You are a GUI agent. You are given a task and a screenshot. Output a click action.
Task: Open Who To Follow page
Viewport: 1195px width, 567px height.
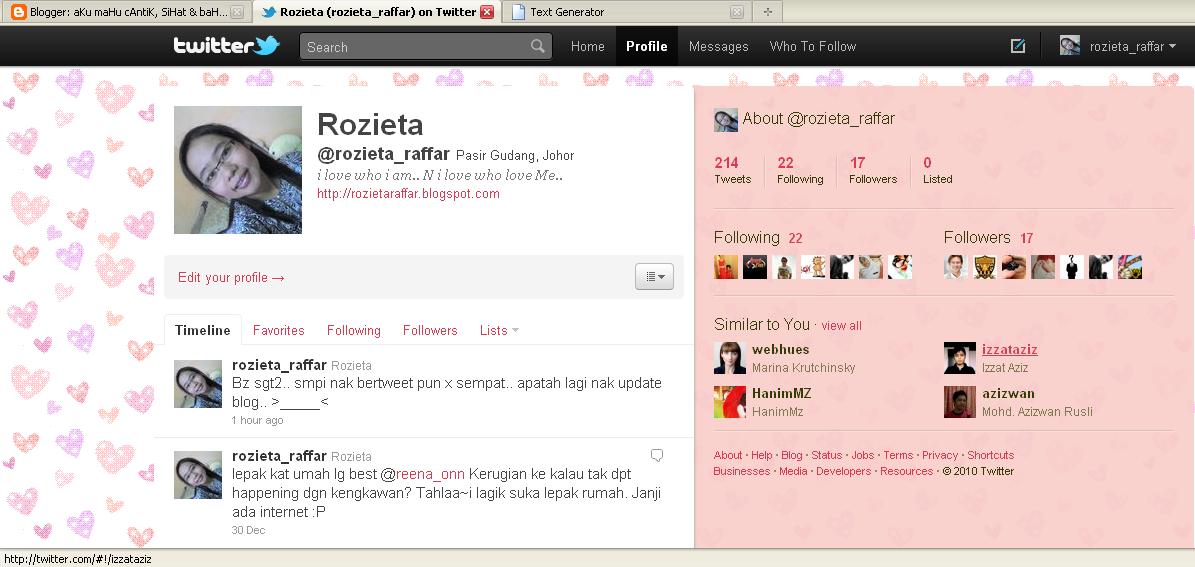point(812,46)
